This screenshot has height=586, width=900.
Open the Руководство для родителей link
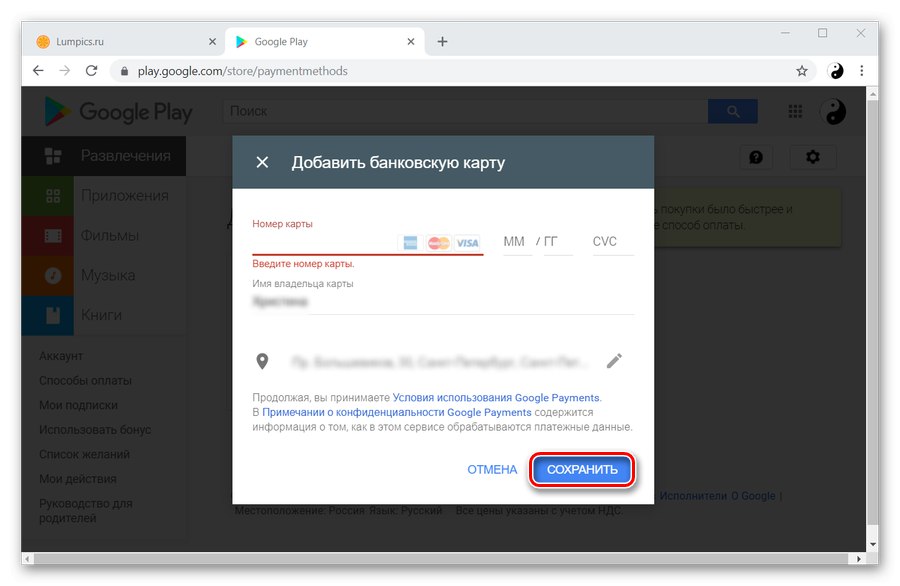[x=86, y=511]
